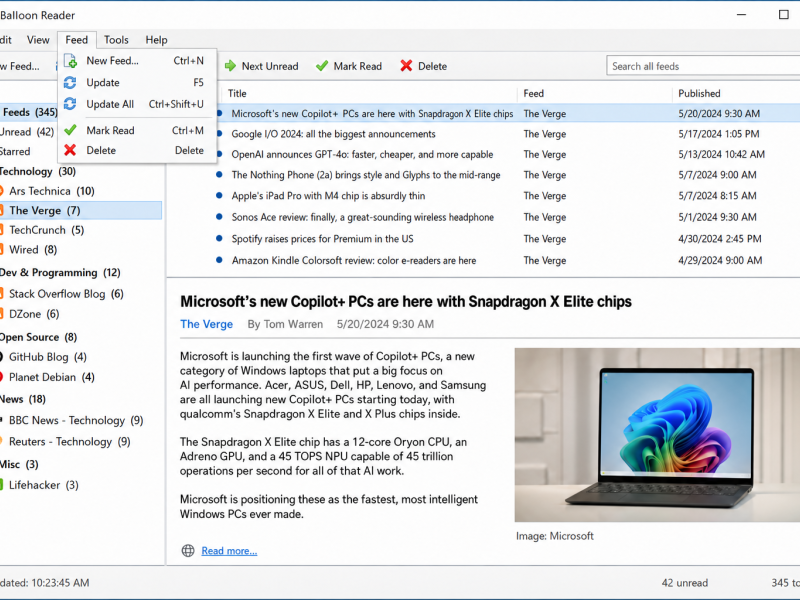
Task: Open the Help menu
Action: (x=156, y=40)
